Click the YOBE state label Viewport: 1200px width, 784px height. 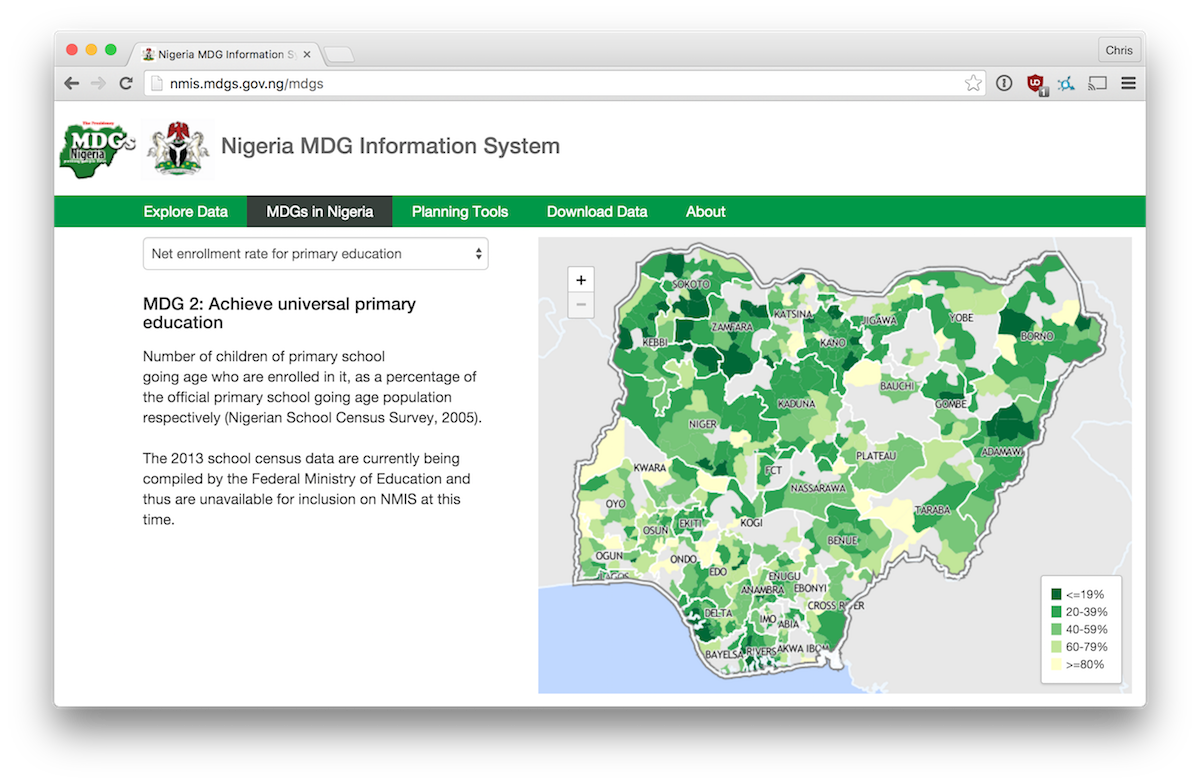(961, 318)
